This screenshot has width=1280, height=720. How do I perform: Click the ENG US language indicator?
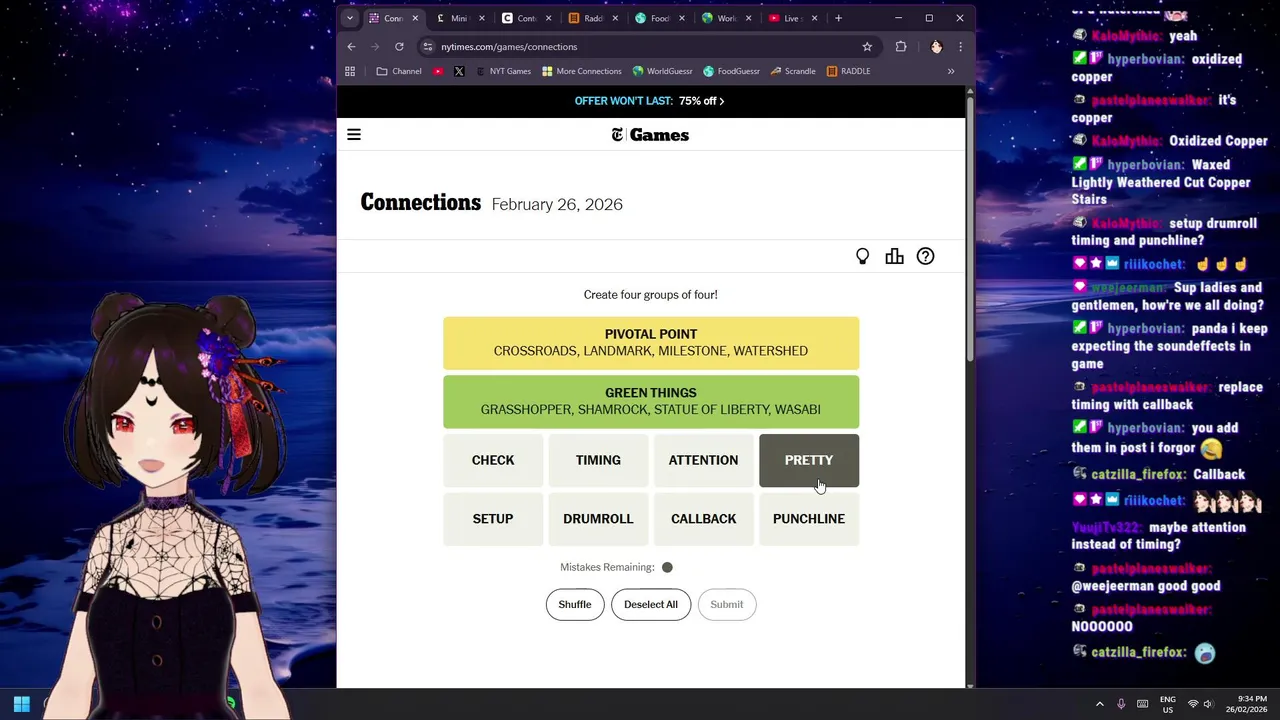(x=1167, y=704)
